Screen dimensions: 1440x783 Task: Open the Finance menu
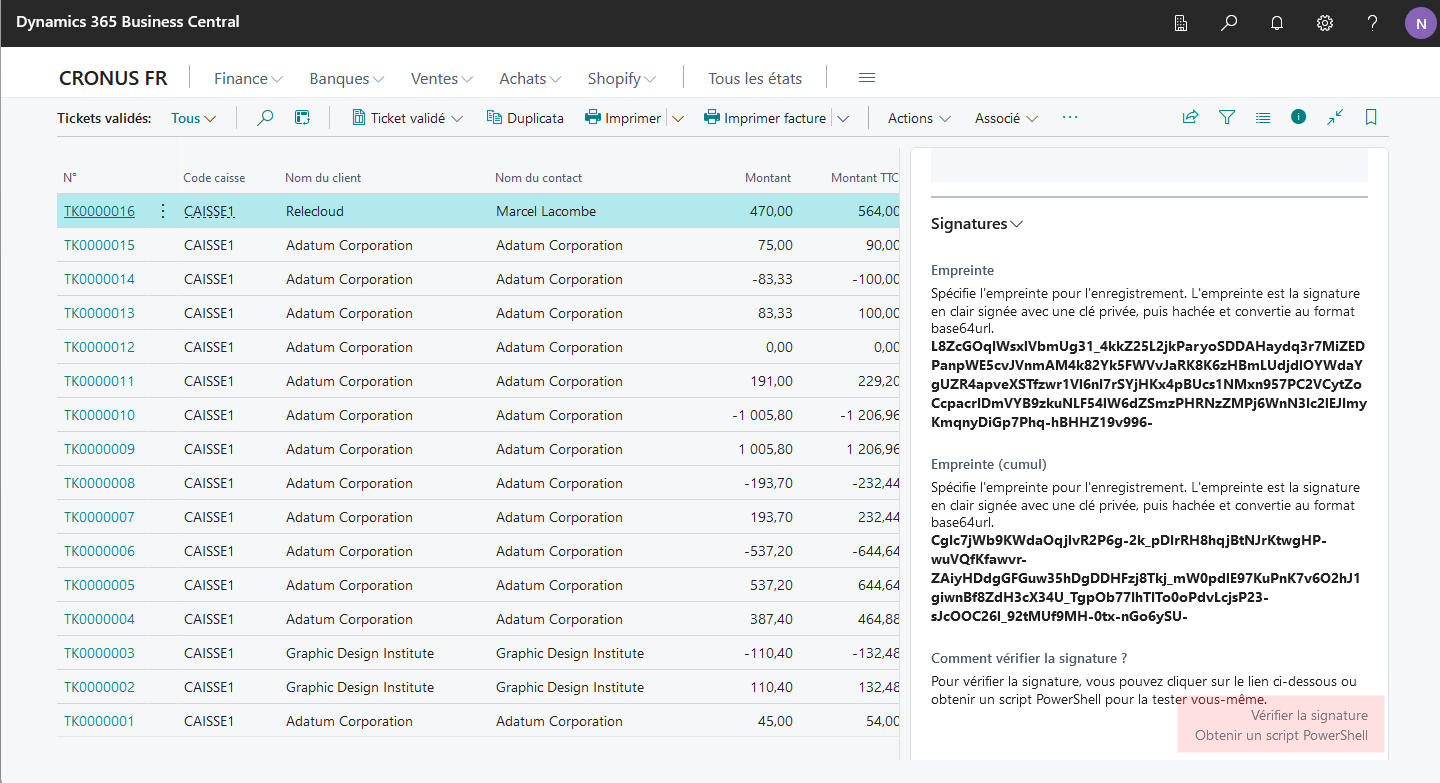point(249,78)
